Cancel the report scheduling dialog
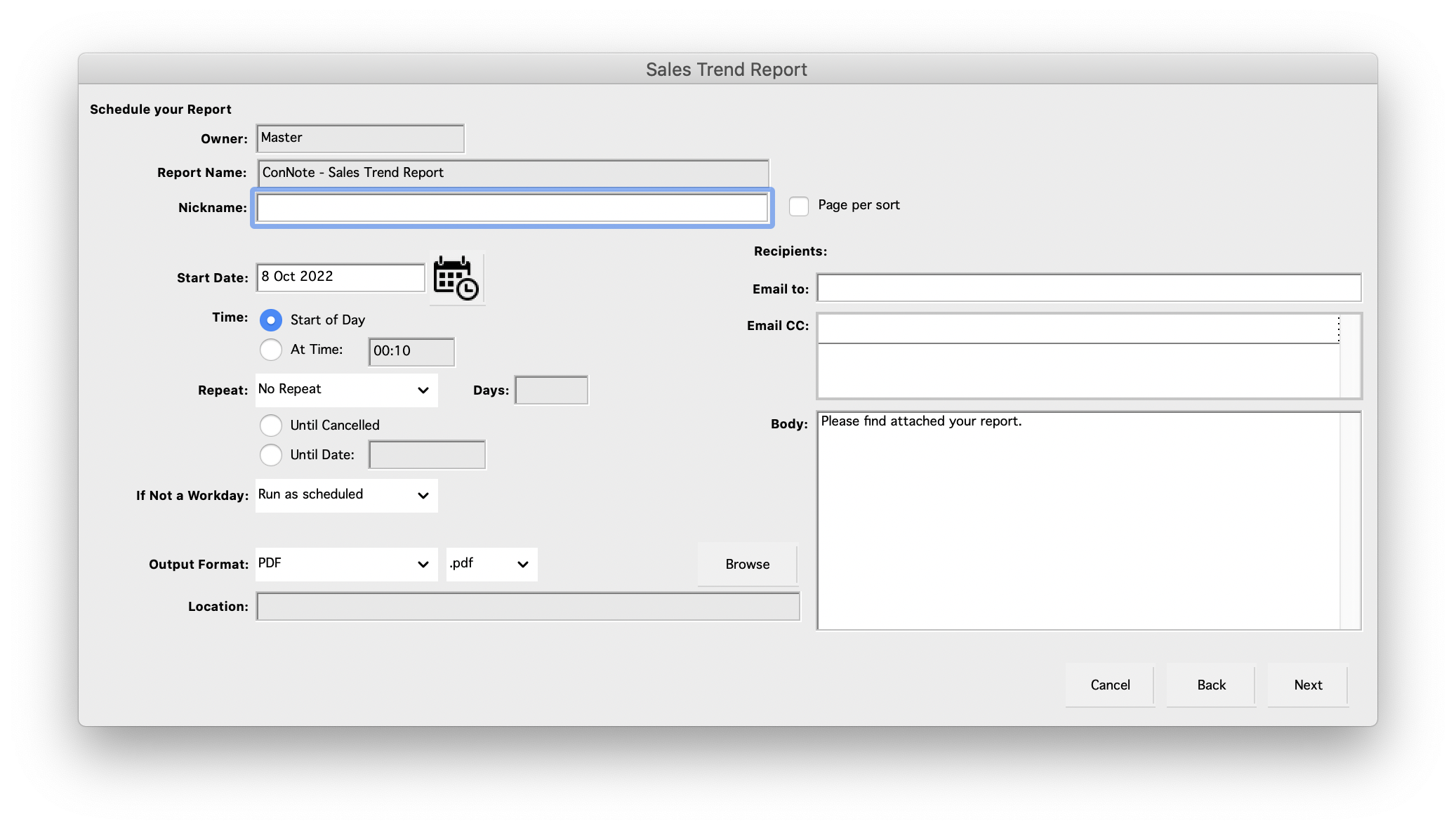The width and height of the screenshot is (1456, 830). tap(1110, 685)
